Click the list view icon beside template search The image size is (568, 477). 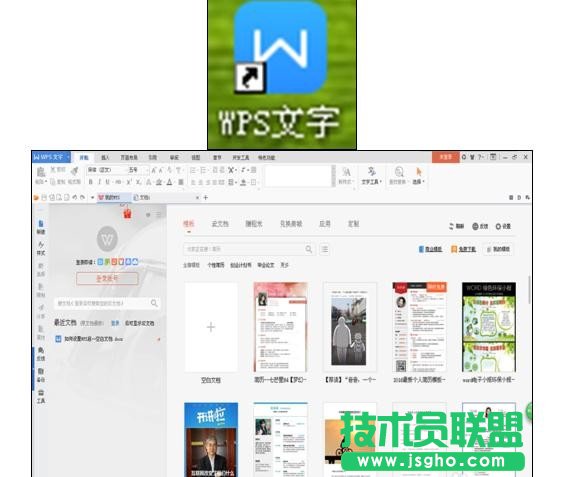325,249
